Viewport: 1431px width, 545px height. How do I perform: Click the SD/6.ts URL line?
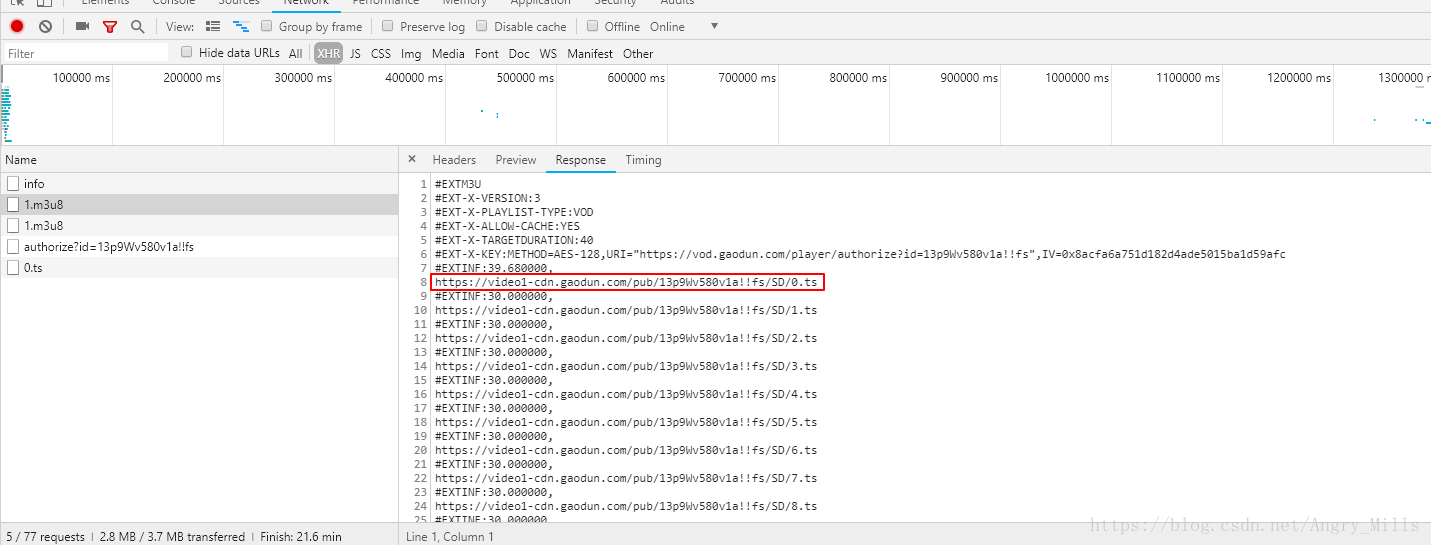coord(626,451)
